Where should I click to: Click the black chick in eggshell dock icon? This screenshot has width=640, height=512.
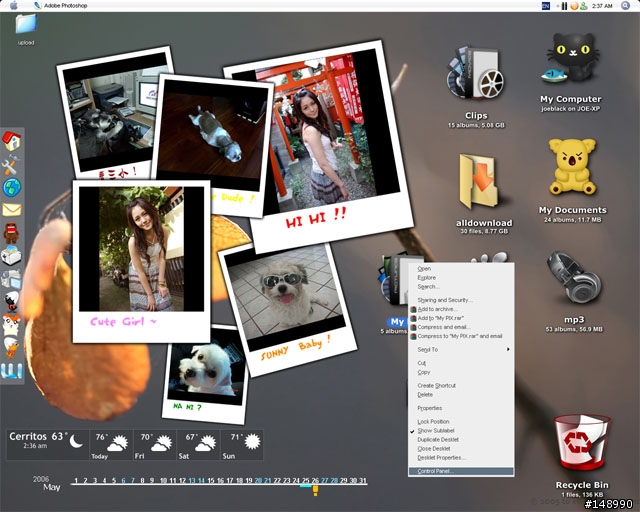pos(12,301)
